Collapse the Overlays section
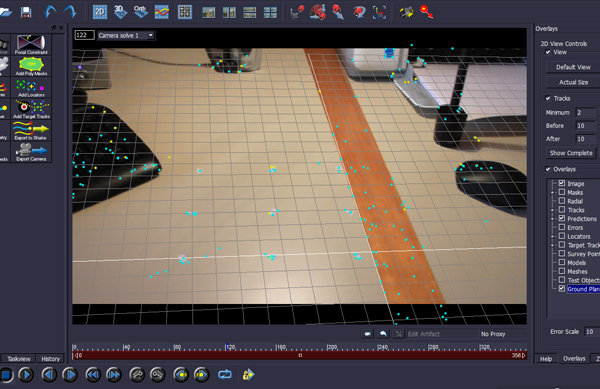600x389 pixels. tap(548, 169)
